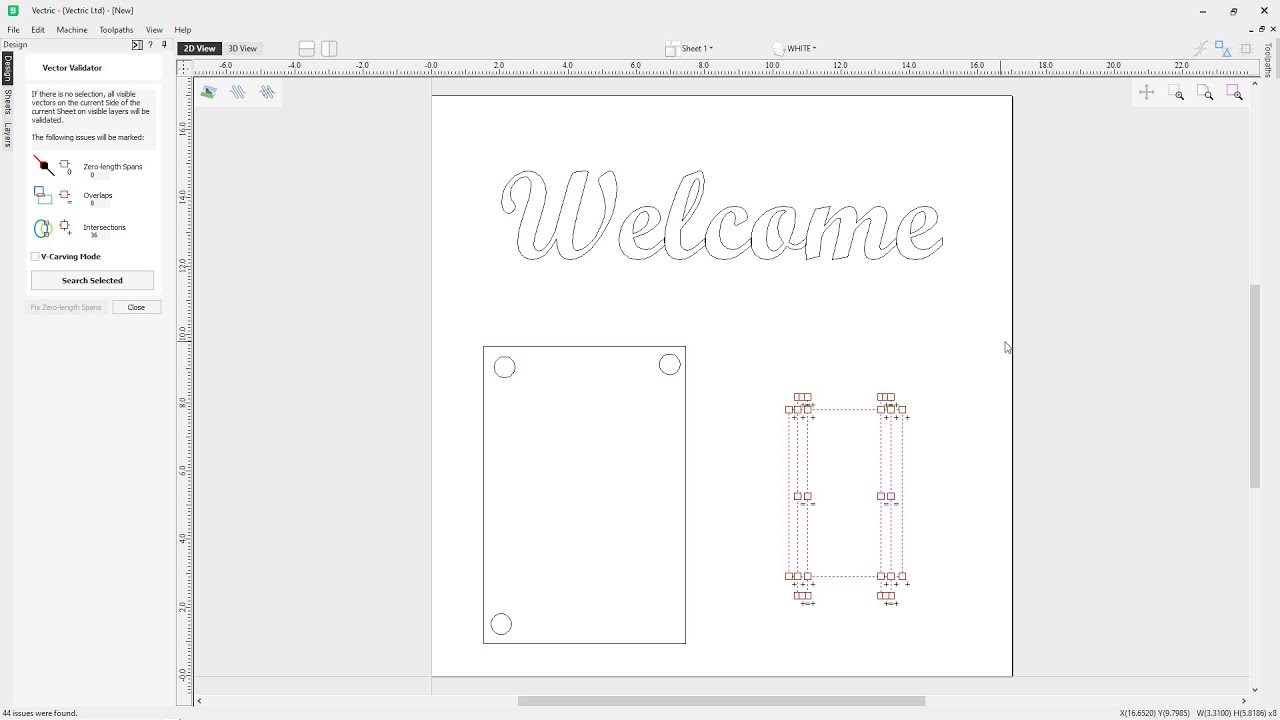Open the Machine menu

click(72, 30)
